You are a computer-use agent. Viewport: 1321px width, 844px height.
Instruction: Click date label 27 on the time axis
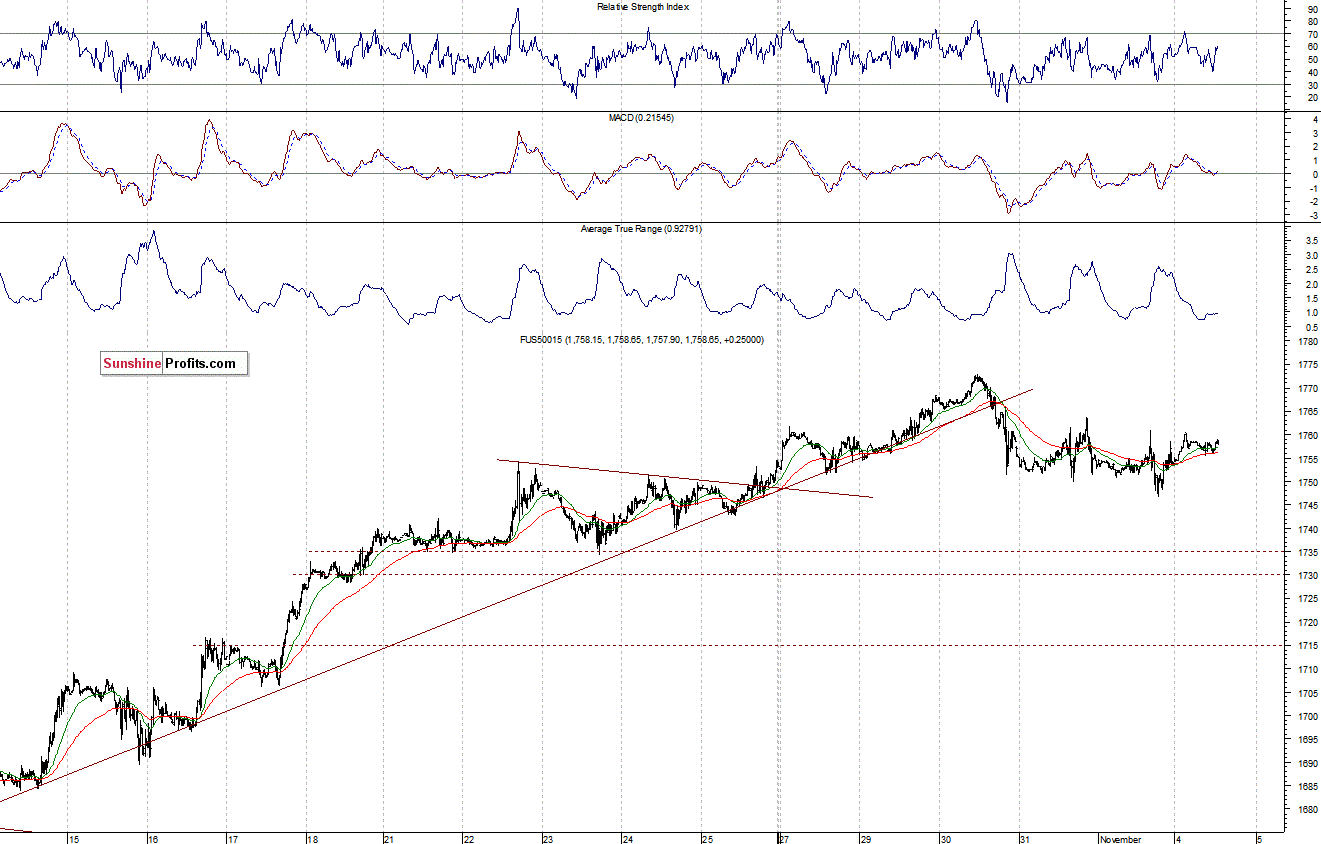[785, 839]
